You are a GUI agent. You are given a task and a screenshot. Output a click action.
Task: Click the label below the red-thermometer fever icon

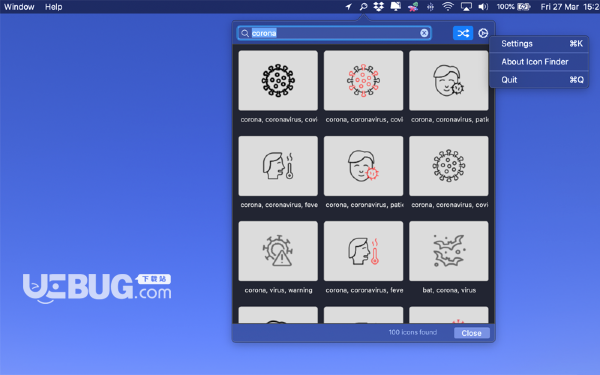click(364, 290)
